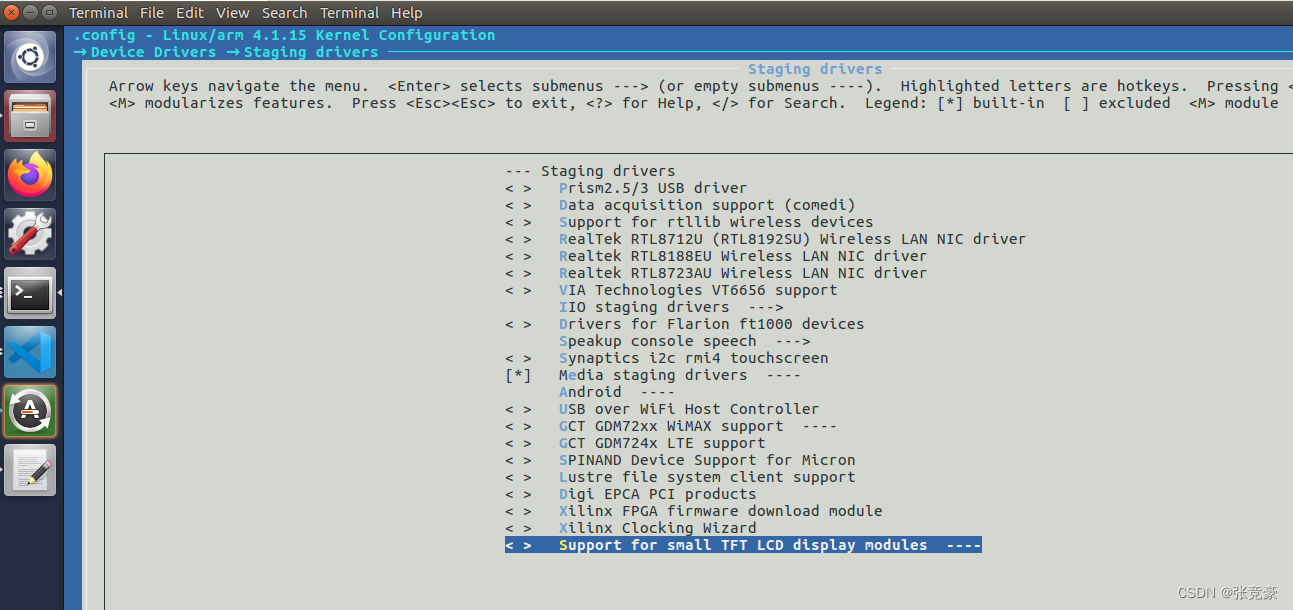Toggle Synaptics i2c rmi4 touchscreen

(x=666, y=358)
